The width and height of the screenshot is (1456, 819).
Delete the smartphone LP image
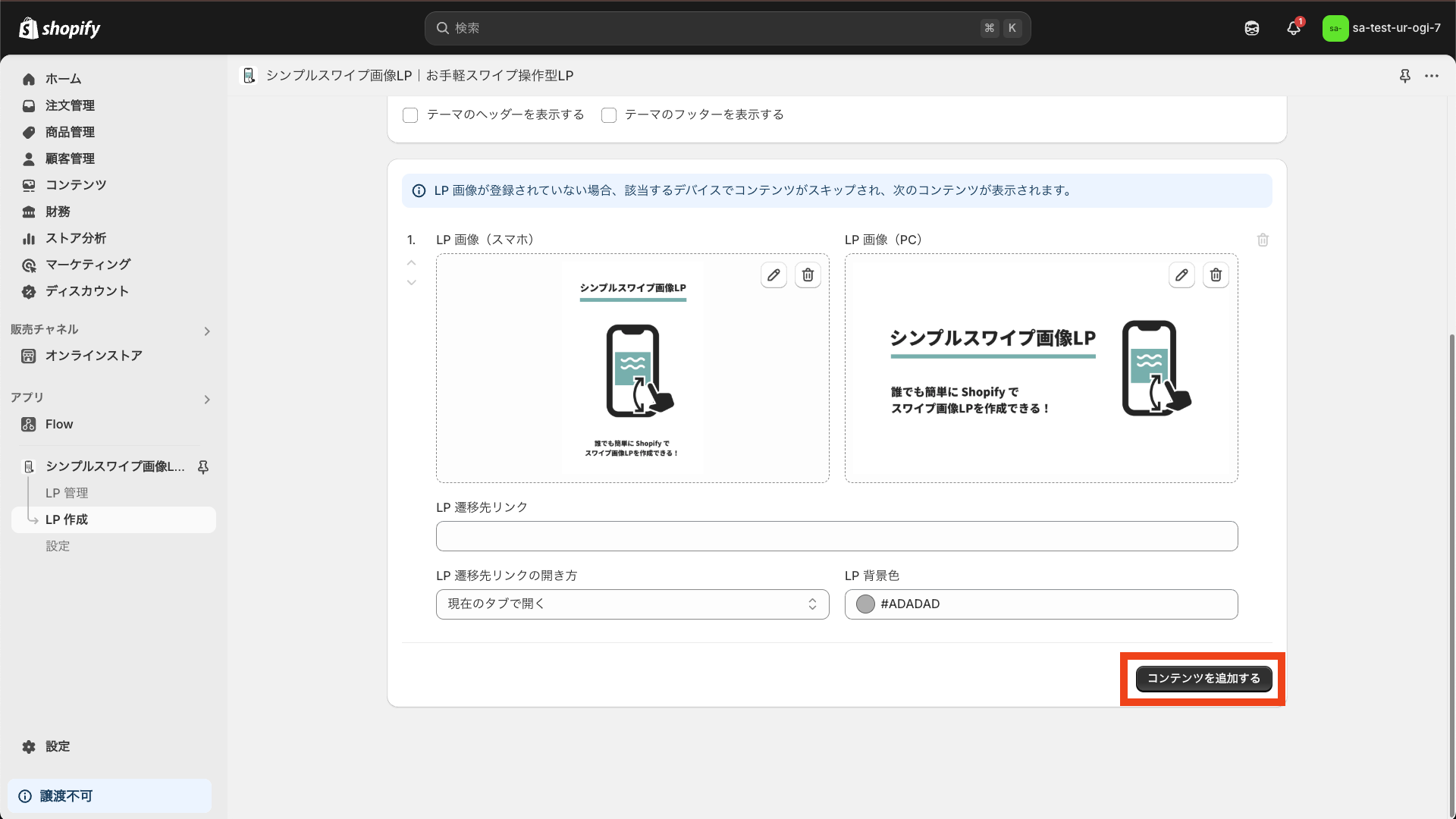point(808,275)
